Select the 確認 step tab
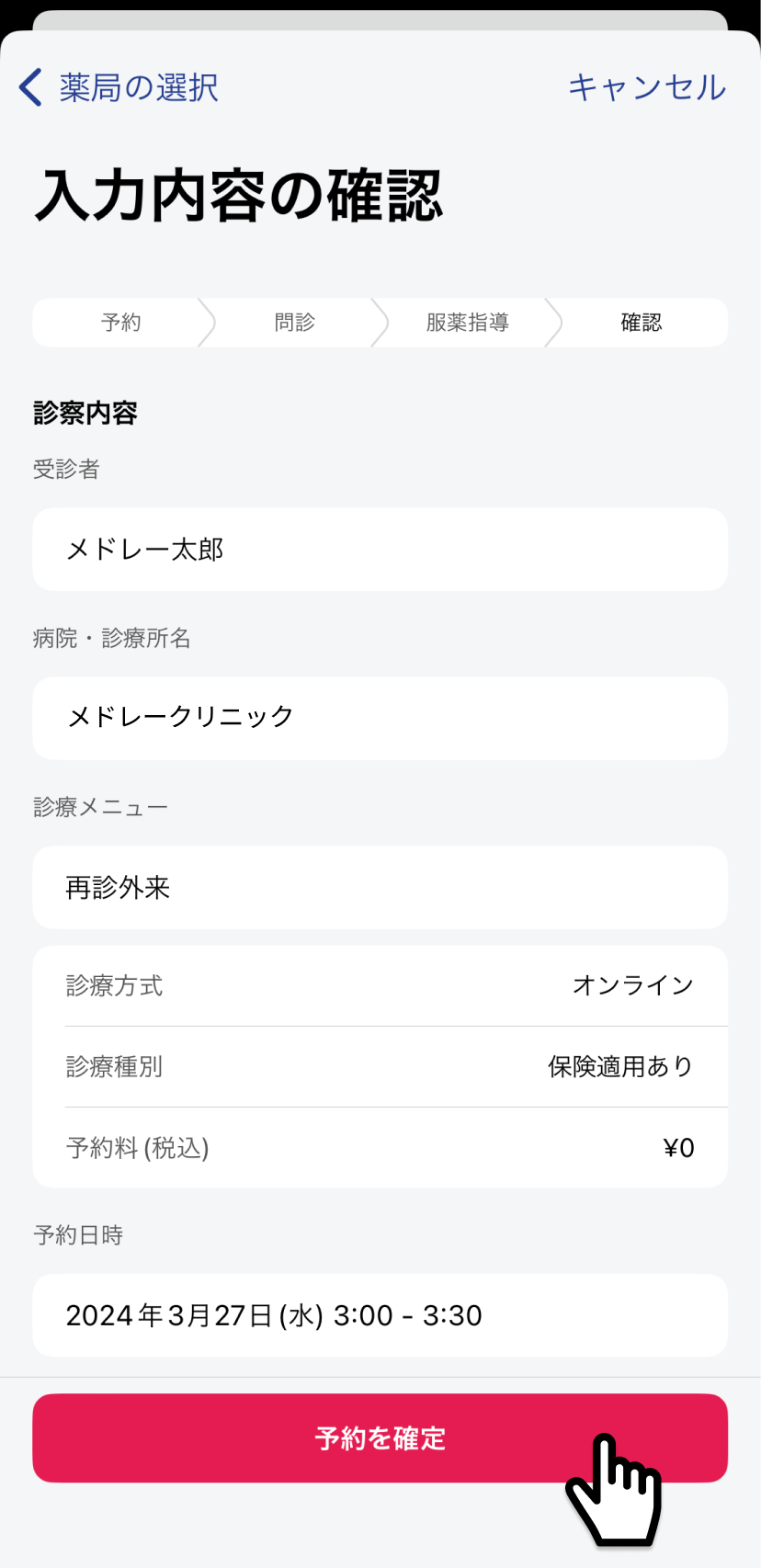The height and width of the screenshot is (1568, 761). pos(641,323)
